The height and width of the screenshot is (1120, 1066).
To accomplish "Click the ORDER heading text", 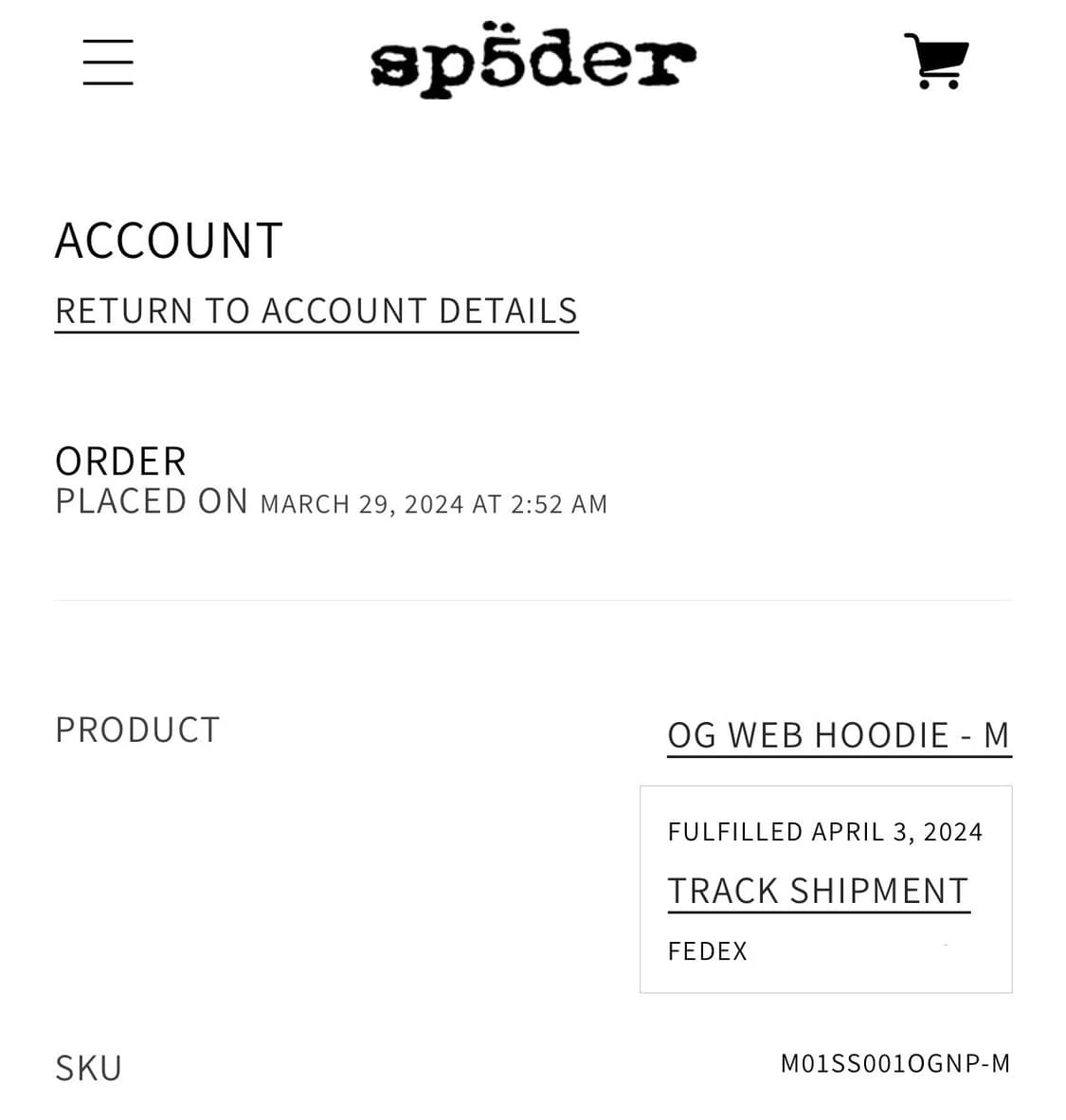I will pyautogui.click(x=120, y=462).
